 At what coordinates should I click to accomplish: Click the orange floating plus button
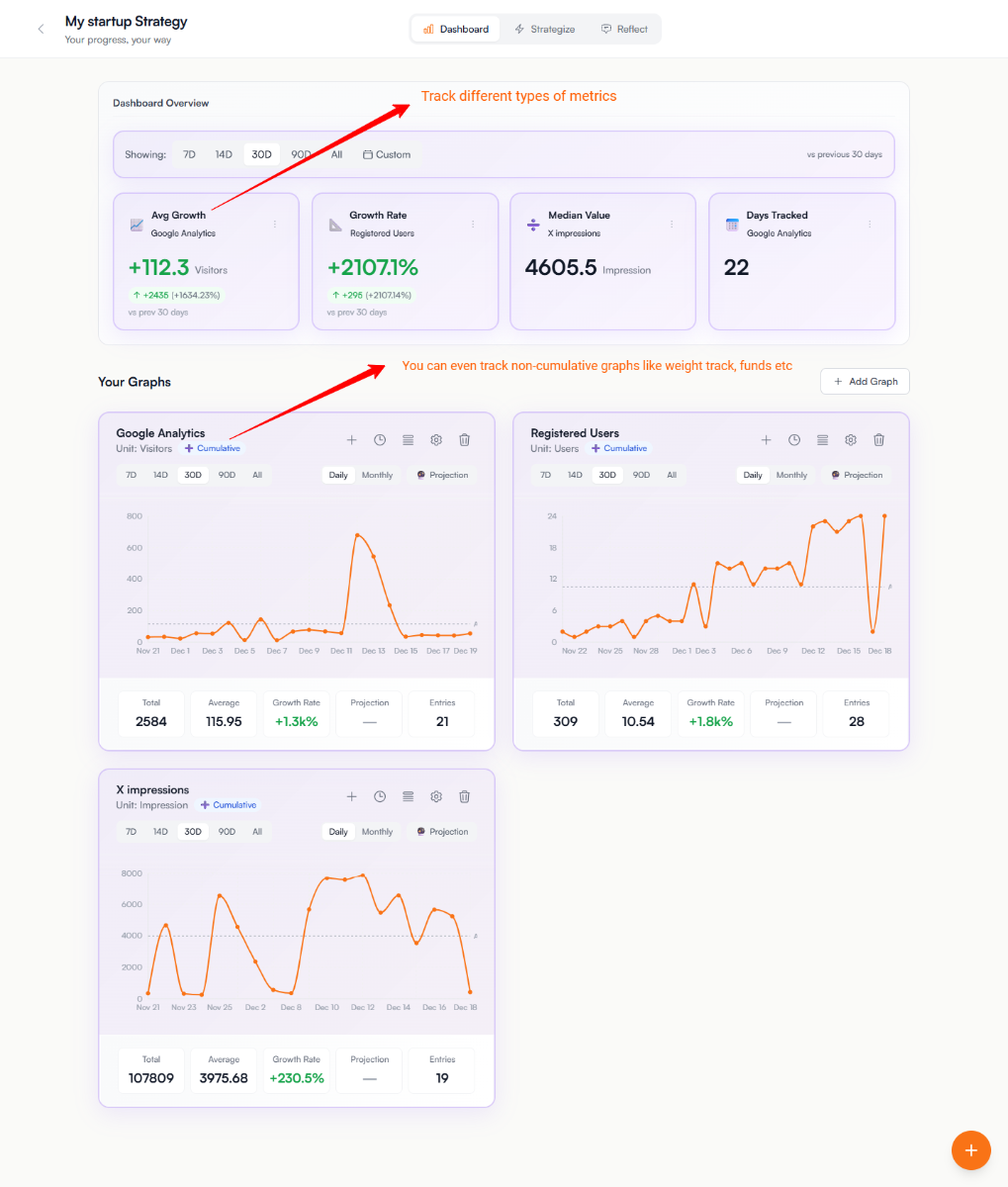(x=970, y=1149)
